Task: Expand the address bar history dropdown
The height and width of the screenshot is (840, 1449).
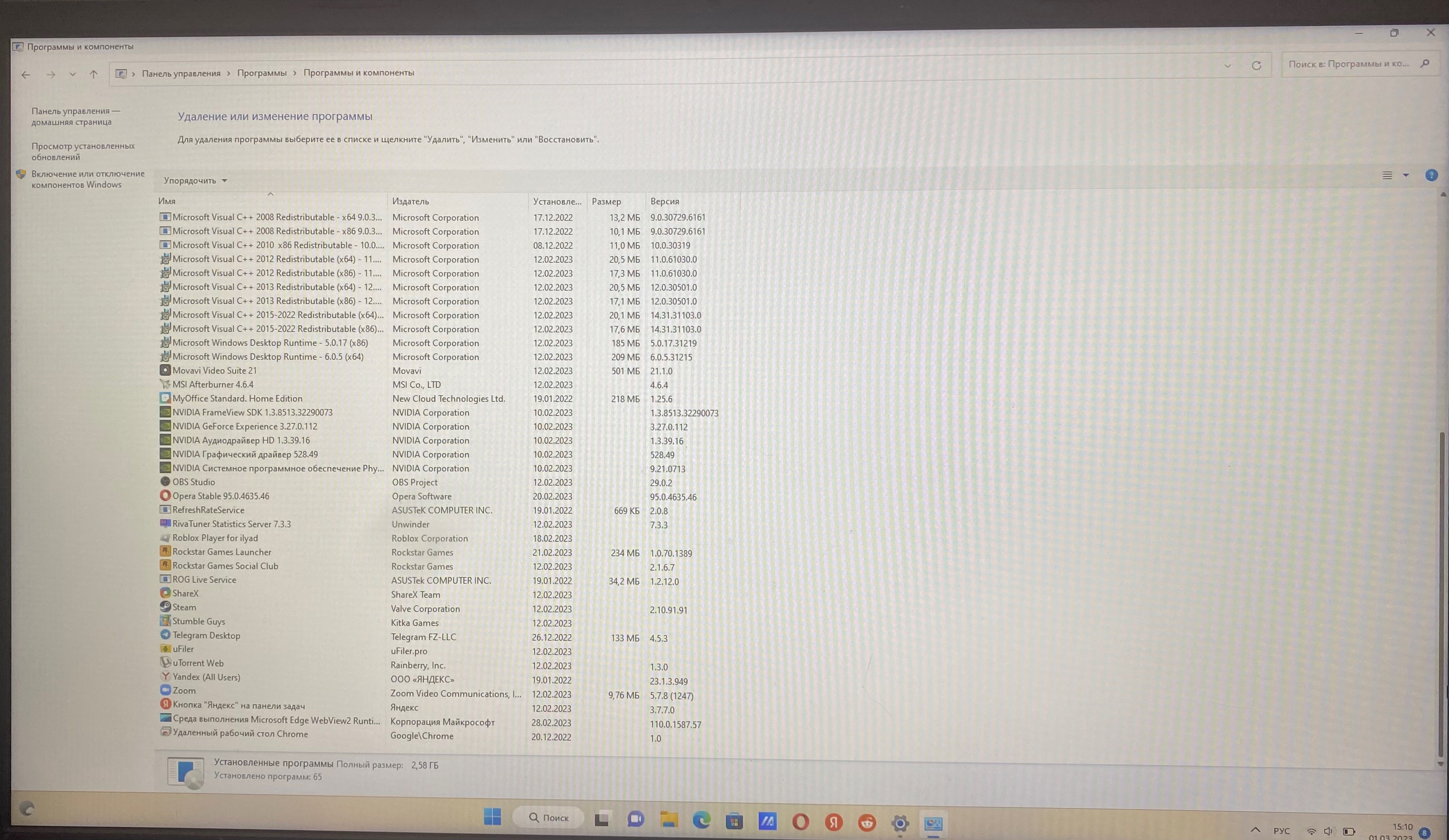Action: coord(1227,66)
